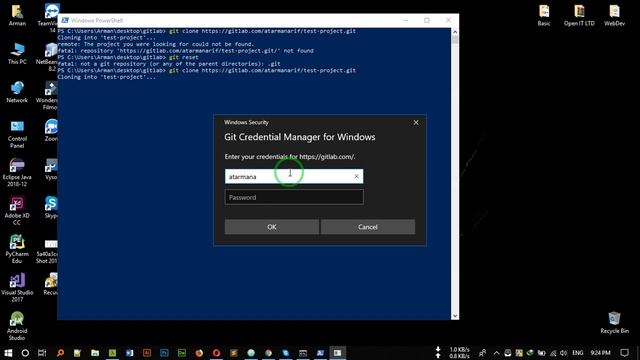Screen dimensions: 640x360
Task: Open Photoshop from the taskbar
Action: point(164,353)
